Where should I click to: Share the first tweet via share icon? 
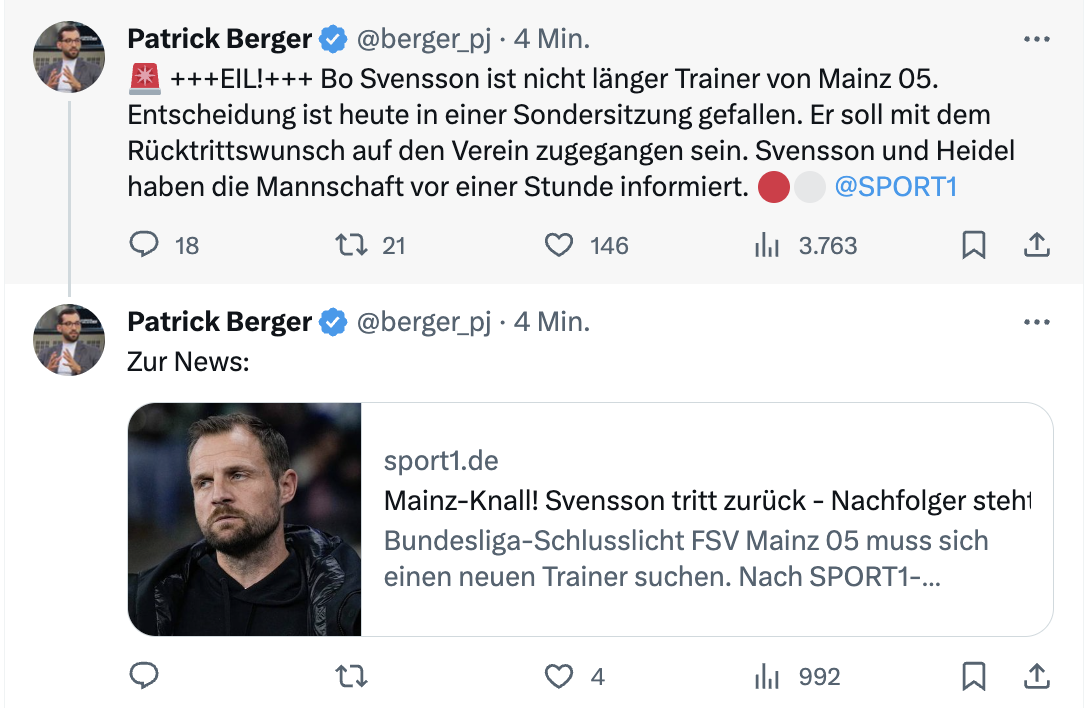click(1037, 245)
